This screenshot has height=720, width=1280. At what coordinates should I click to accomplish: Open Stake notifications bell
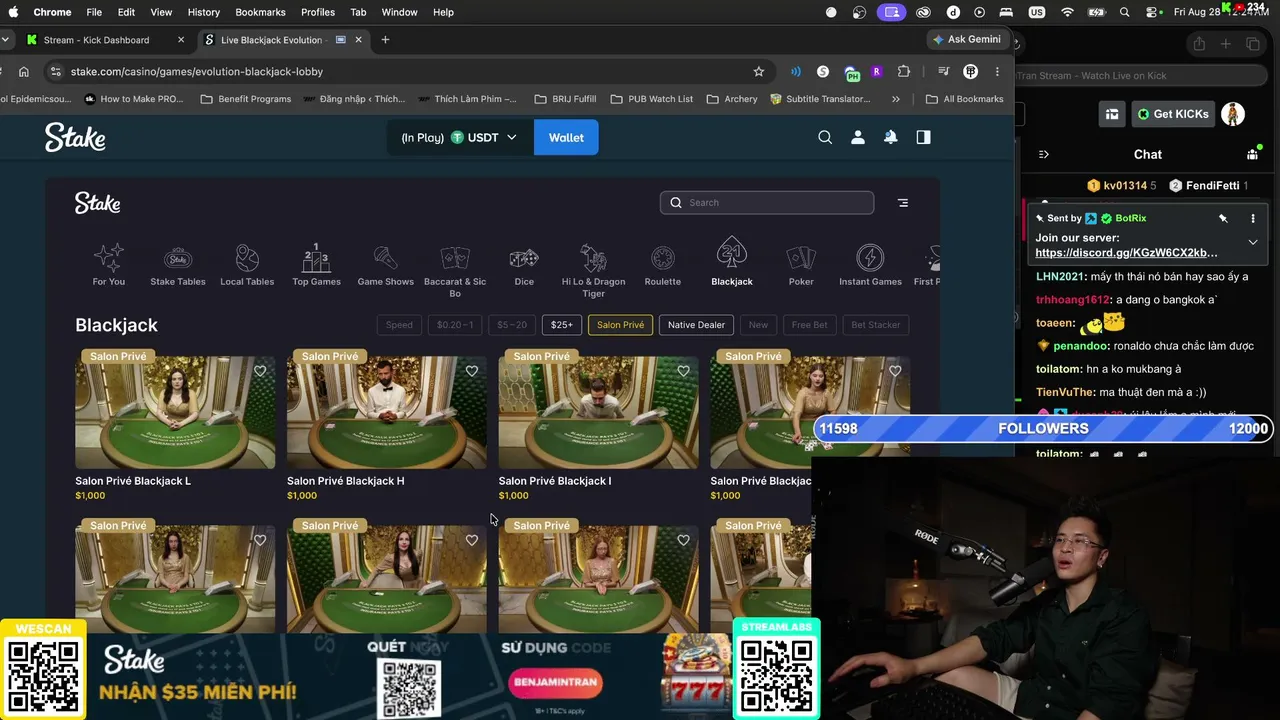(890, 137)
